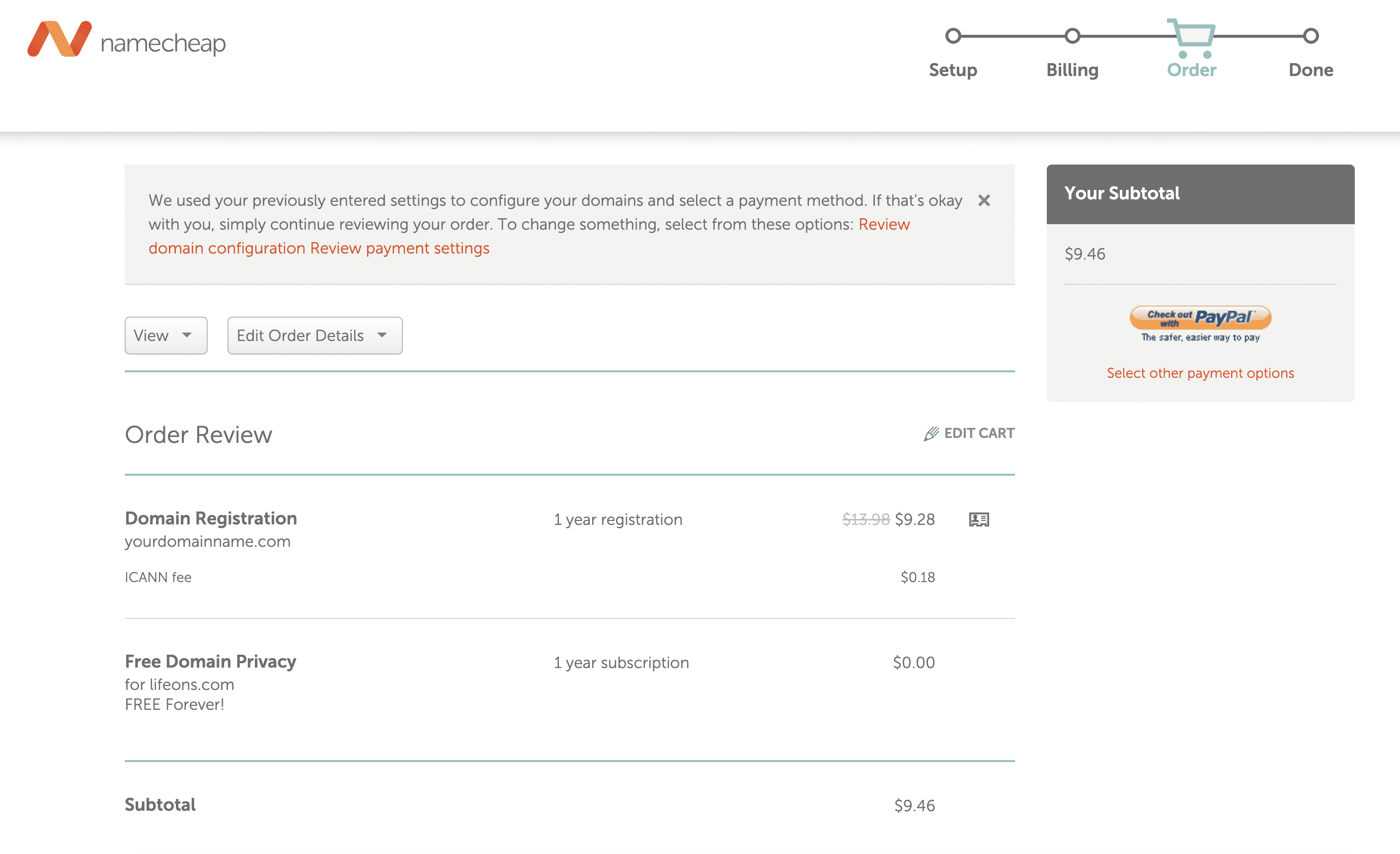Select the Order step label
The width and height of the screenshot is (1400, 854).
pyautogui.click(x=1191, y=70)
